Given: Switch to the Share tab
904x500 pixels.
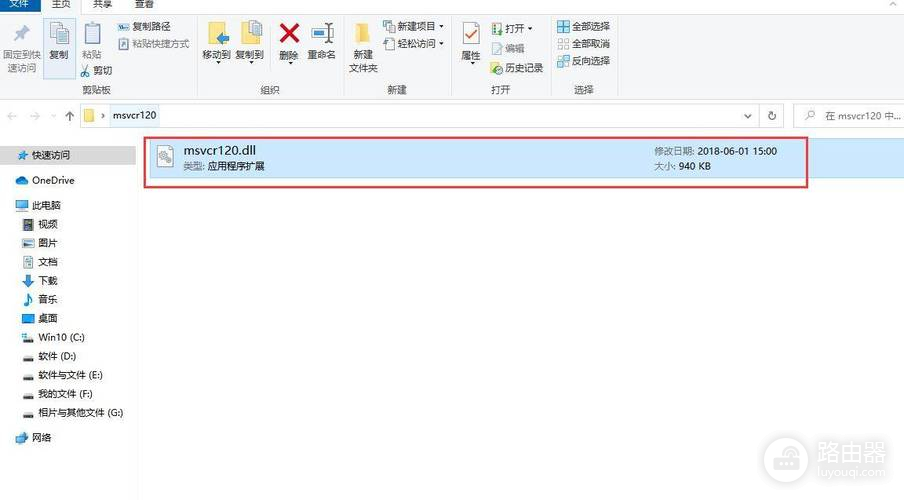Looking at the screenshot, I should (102, 5).
